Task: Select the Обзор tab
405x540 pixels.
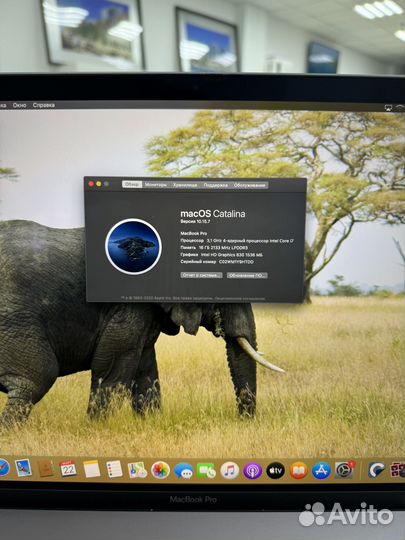Action: [x=132, y=185]
